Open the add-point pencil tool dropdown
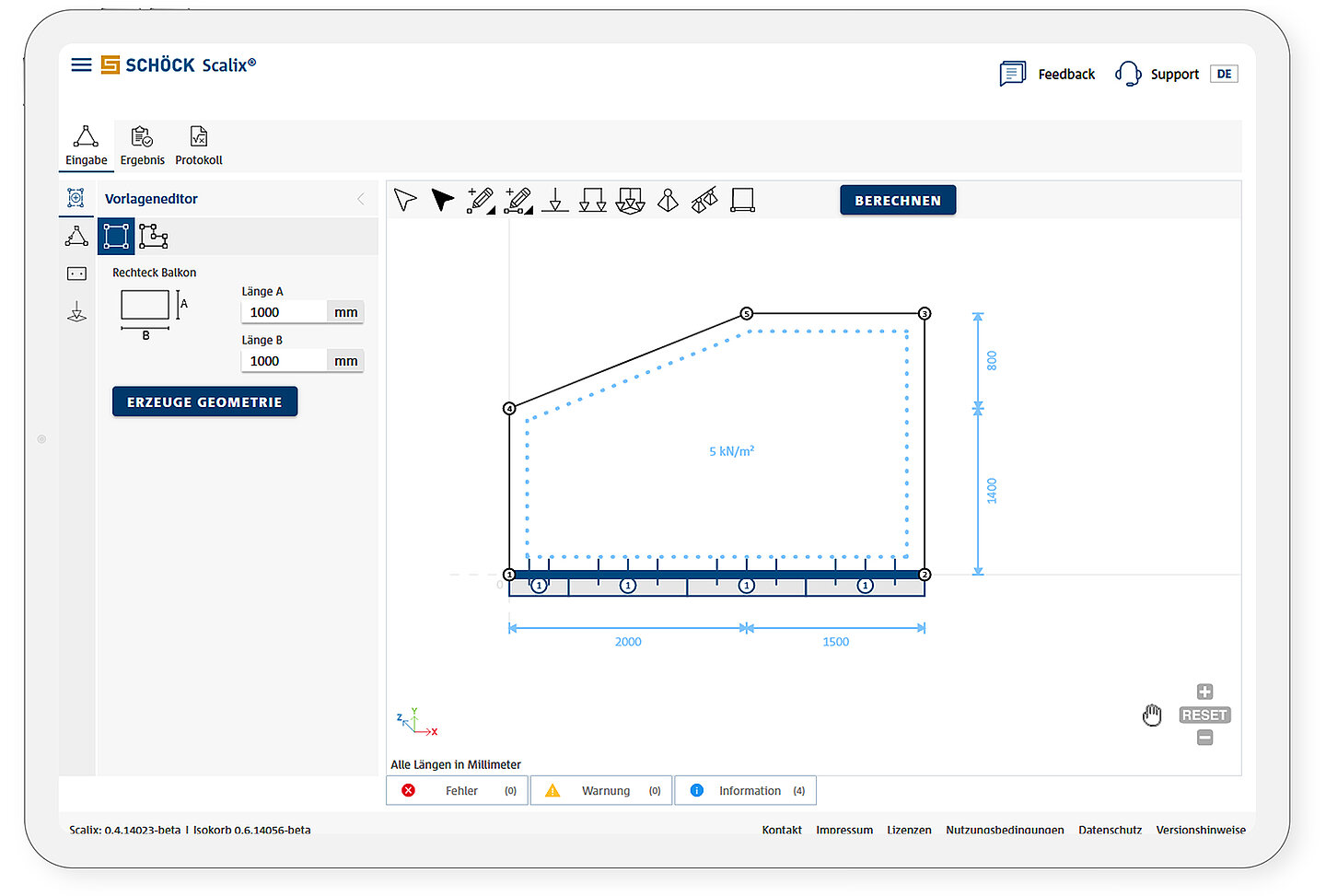Screen dimensions: 1326x896 coord(481,200)
